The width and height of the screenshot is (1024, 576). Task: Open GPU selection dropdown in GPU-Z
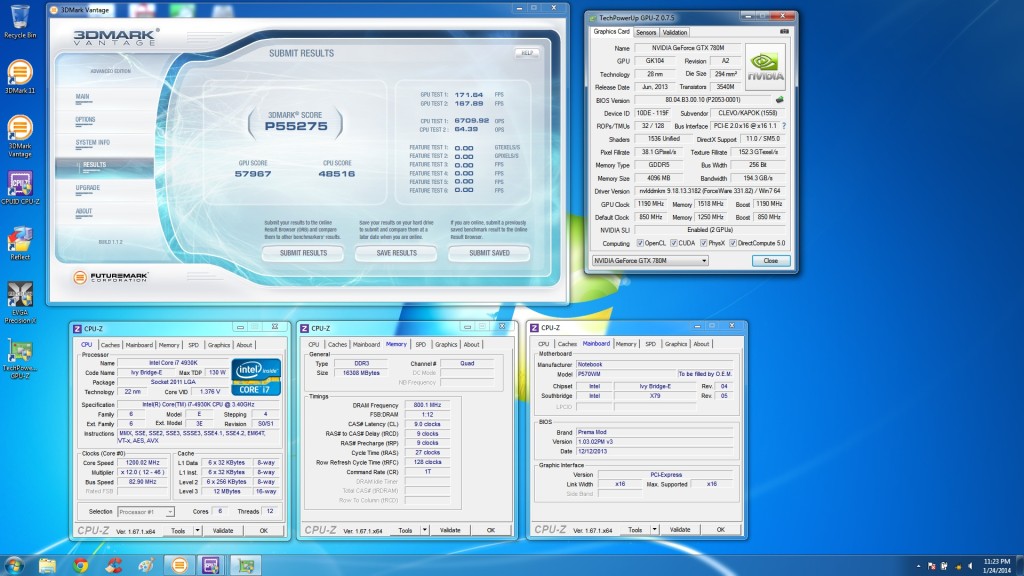coord(650,261)
